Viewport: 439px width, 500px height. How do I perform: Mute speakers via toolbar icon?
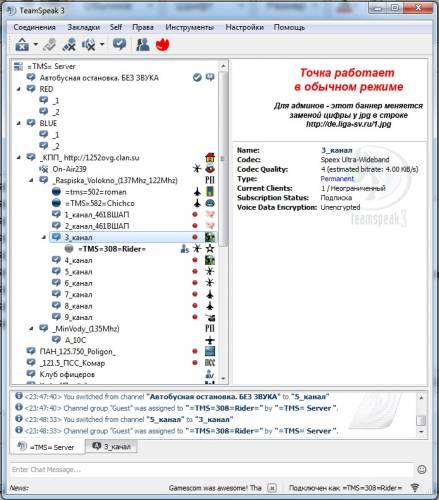[89, 44]
